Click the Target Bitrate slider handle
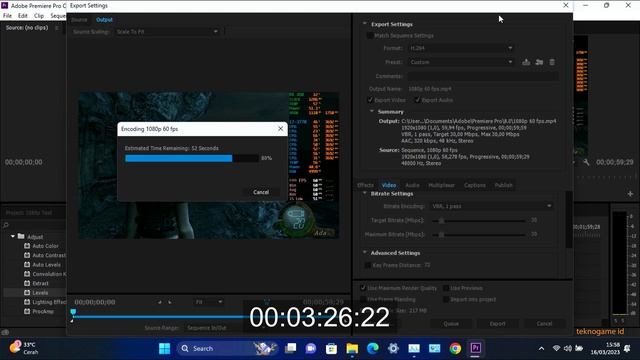Image resolution: width=640 pixels, height=360 pixels. (x=441, y=220)
